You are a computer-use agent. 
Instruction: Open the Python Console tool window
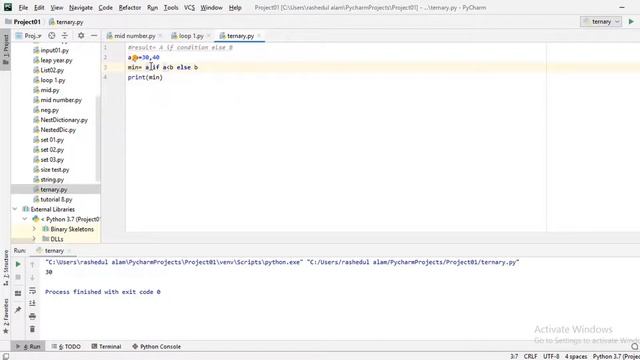tap(156, 347)
